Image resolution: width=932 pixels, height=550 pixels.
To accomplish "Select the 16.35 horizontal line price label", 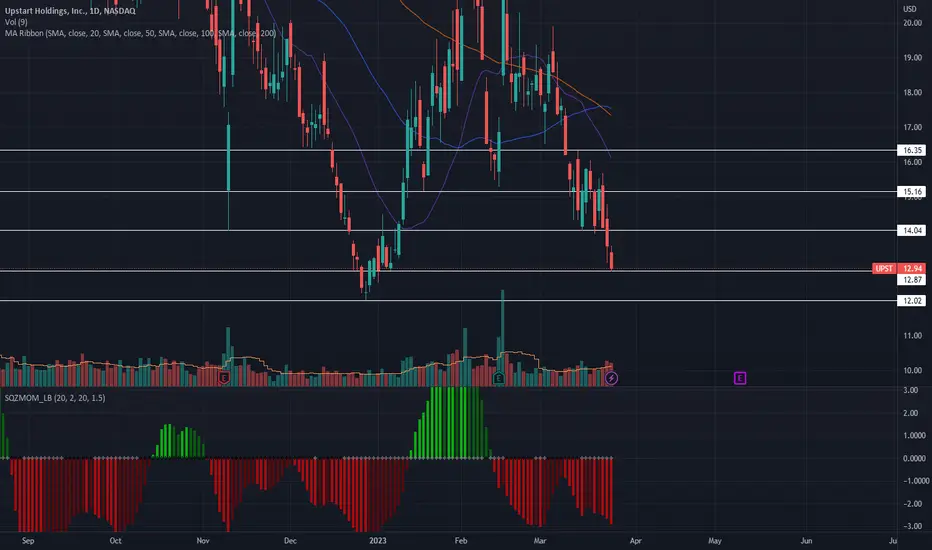I will tap(912, 150).
